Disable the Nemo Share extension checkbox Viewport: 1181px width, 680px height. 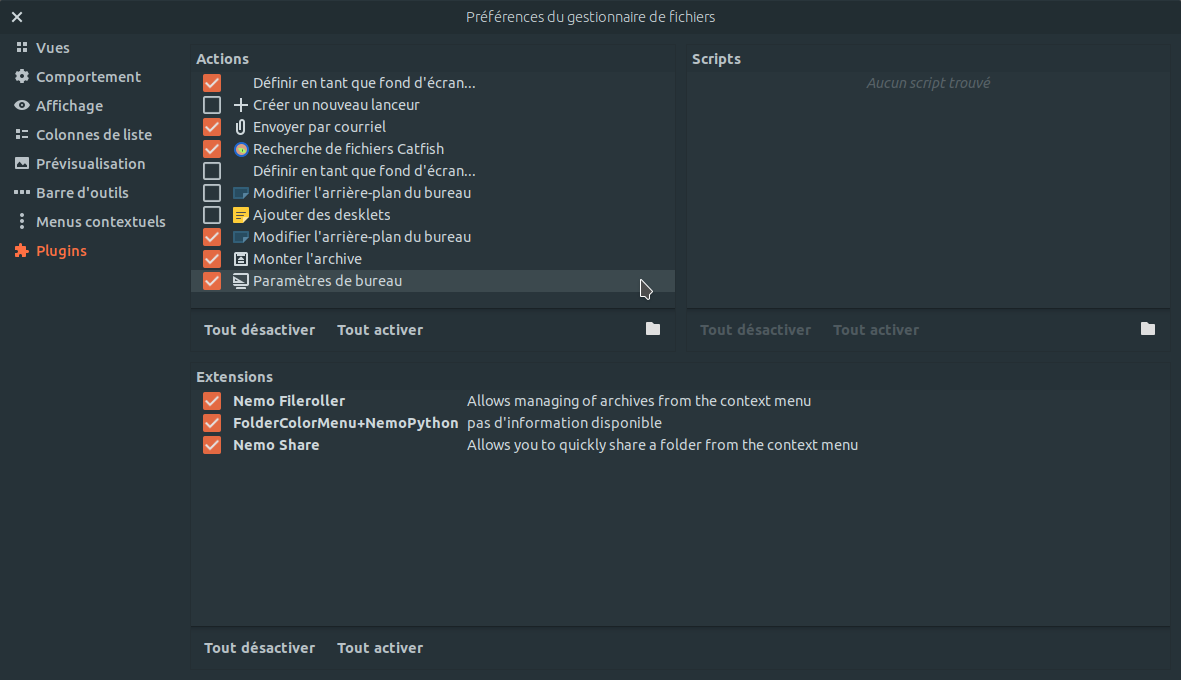coord(212,445)
